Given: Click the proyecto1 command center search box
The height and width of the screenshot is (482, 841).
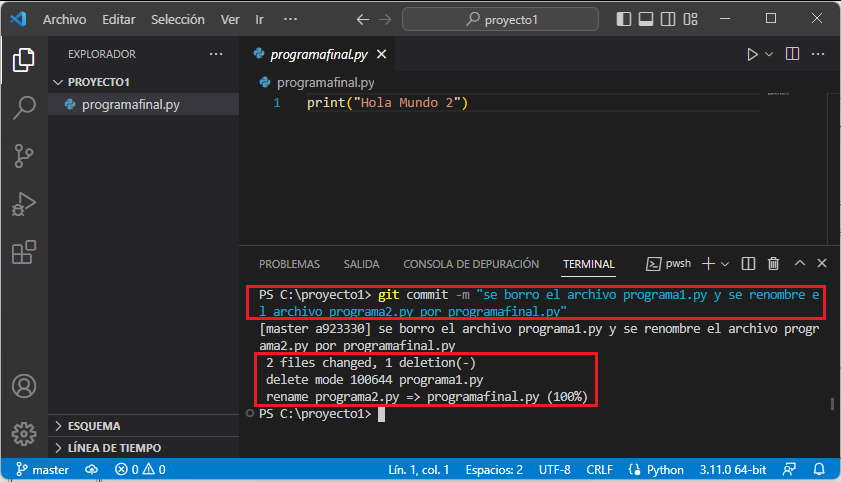Looking at the screenshot, I should (500, 19).
